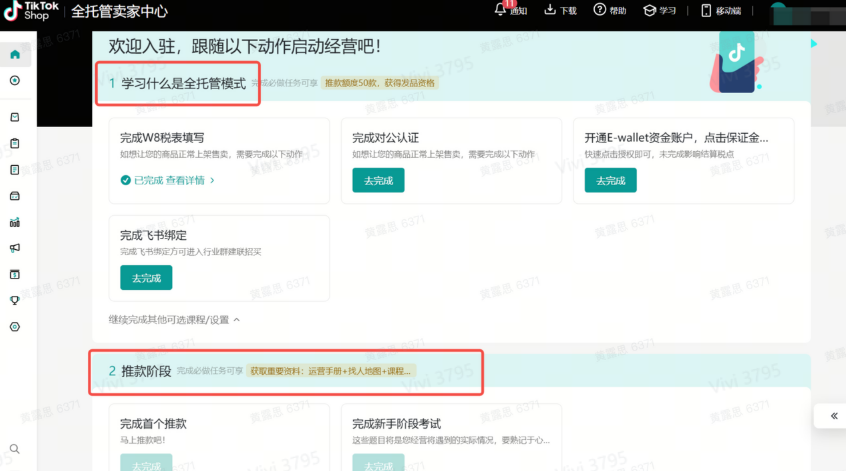Click the 全托管卖家中心 header title
This screenshot has height=471, width=846.
click(x=119, y=11)
